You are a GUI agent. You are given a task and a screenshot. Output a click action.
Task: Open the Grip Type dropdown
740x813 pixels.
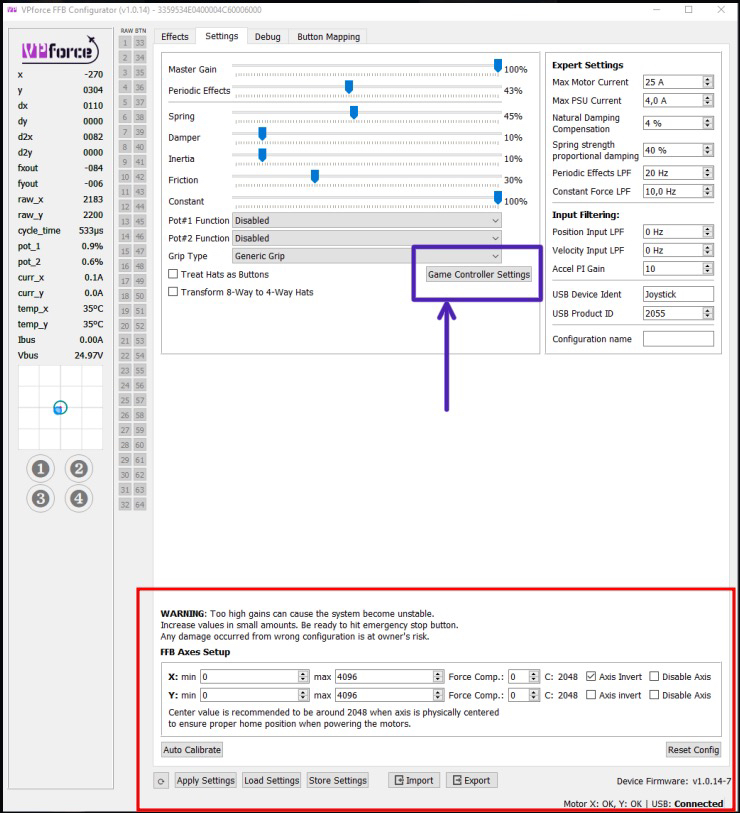pos(367,256)
